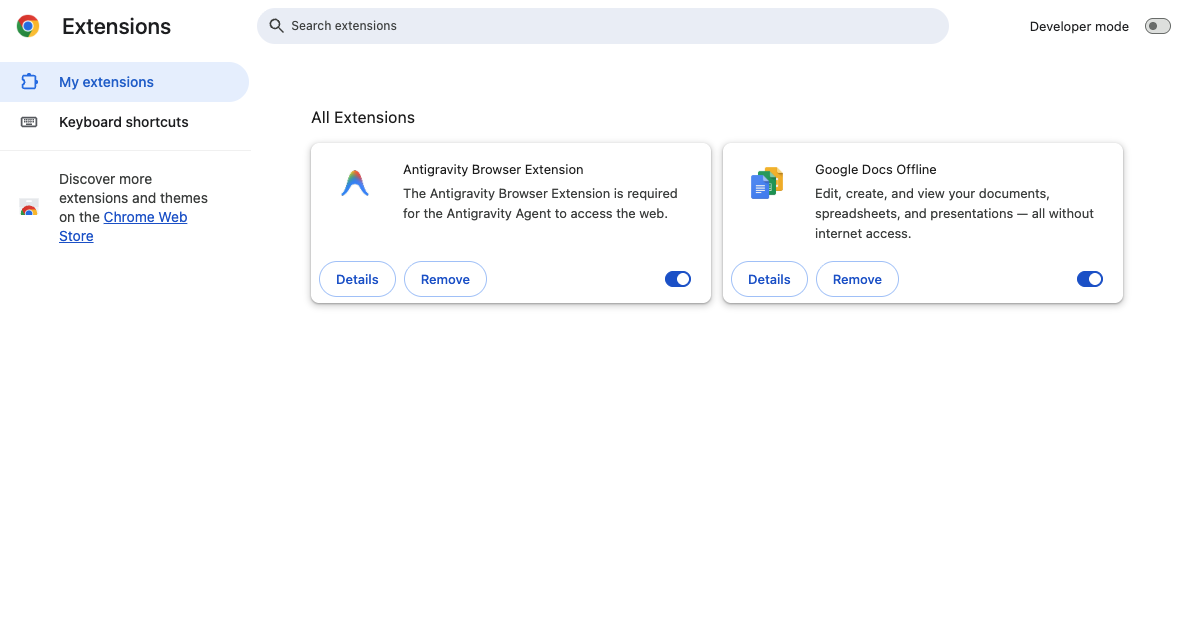Enable Developer mode switch
Image resolution: width=1180 pixels, height=617 pixels.
pyautogui.click(x=1157, y=26)
